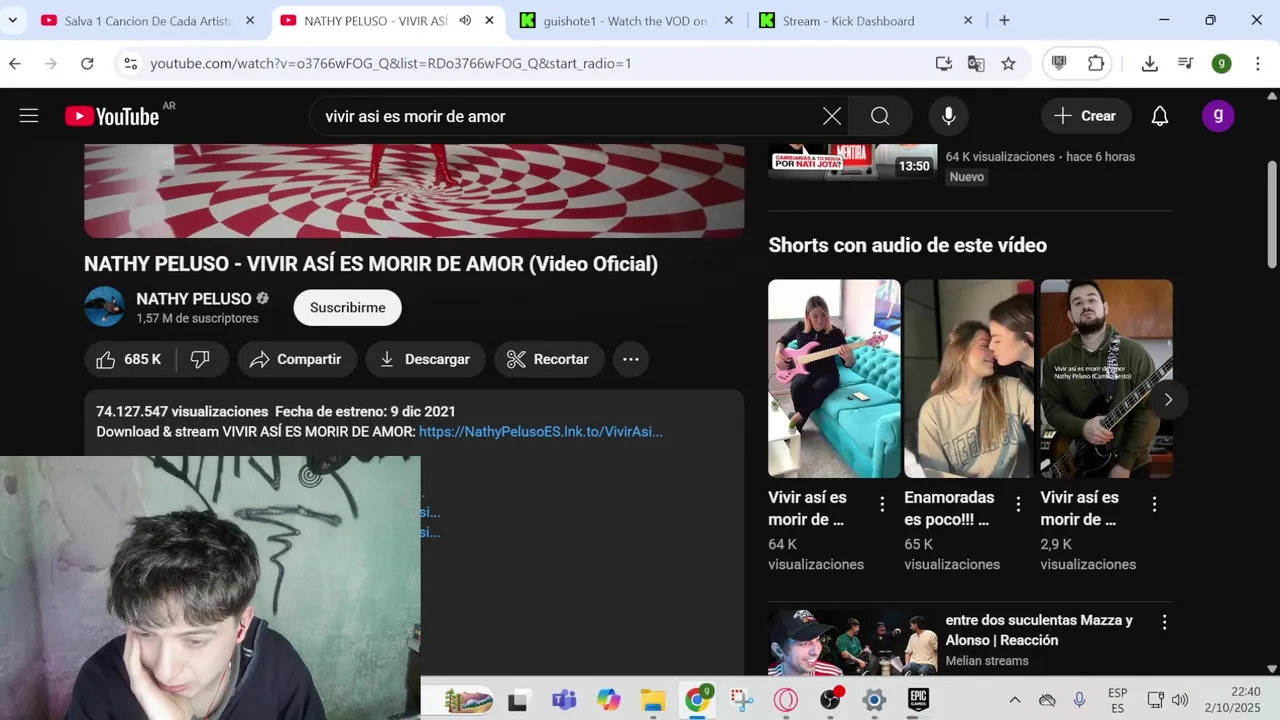Screen dimensions: 1280x720
Task: Clear the search box with the X
Action: click(832, 116)
